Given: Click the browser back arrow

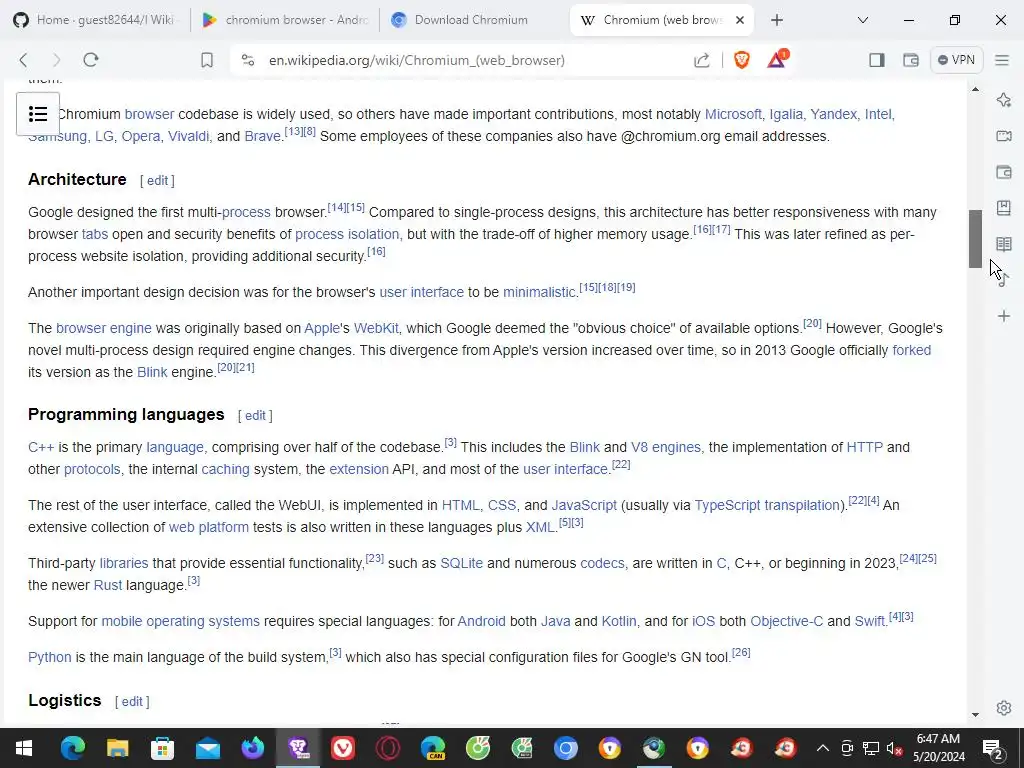Looking at the screenshot, I should click(24, 60).
